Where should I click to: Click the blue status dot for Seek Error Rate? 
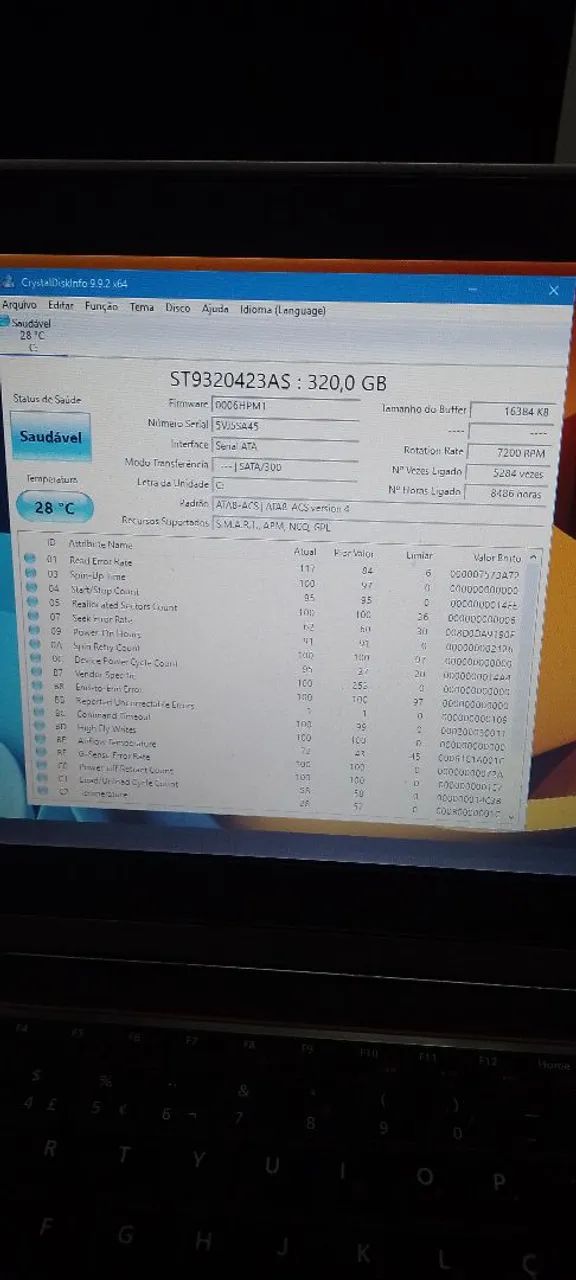32,616
